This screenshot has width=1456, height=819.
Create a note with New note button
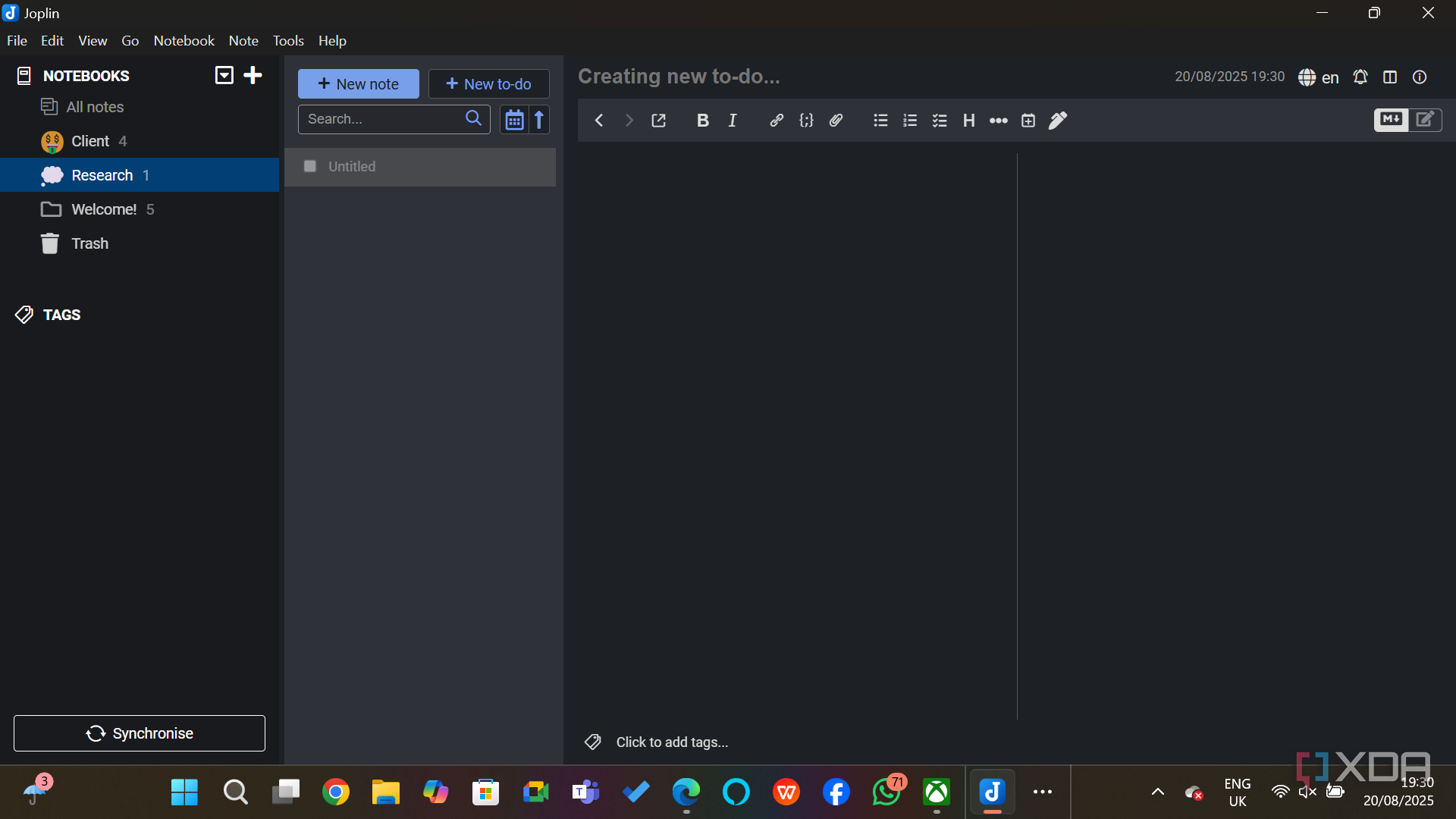(x=358, y=84)
